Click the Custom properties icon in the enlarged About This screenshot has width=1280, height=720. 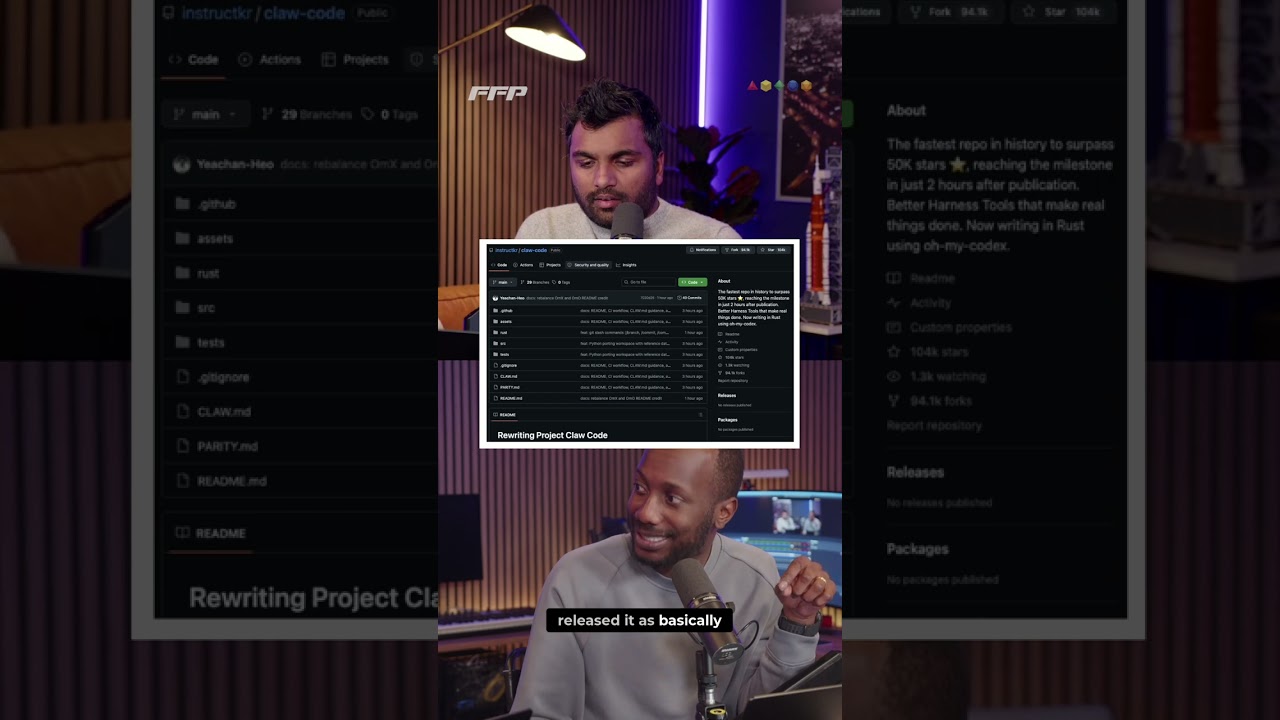click(894, 327)
